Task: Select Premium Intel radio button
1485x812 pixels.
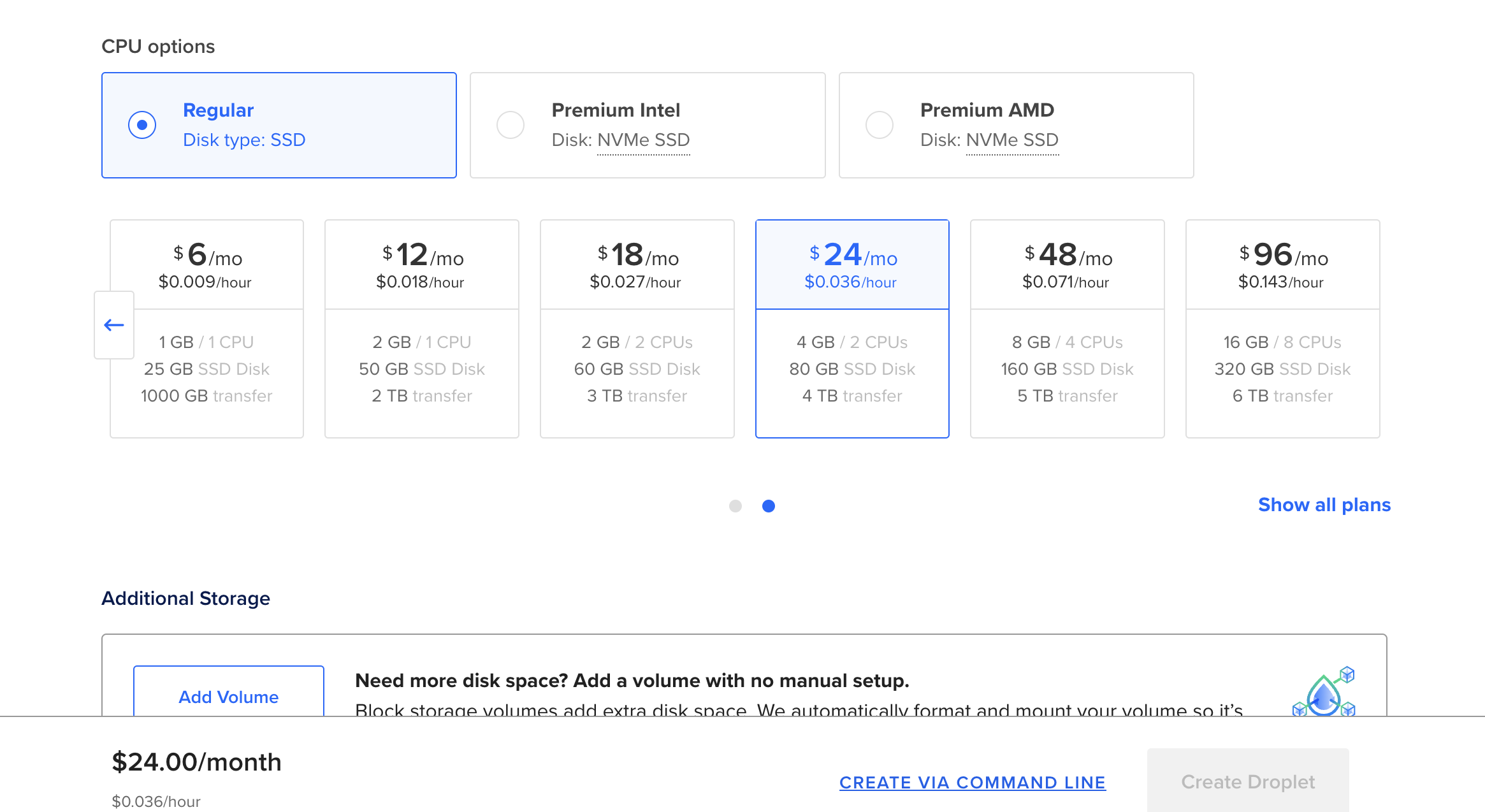Action: 511,125
